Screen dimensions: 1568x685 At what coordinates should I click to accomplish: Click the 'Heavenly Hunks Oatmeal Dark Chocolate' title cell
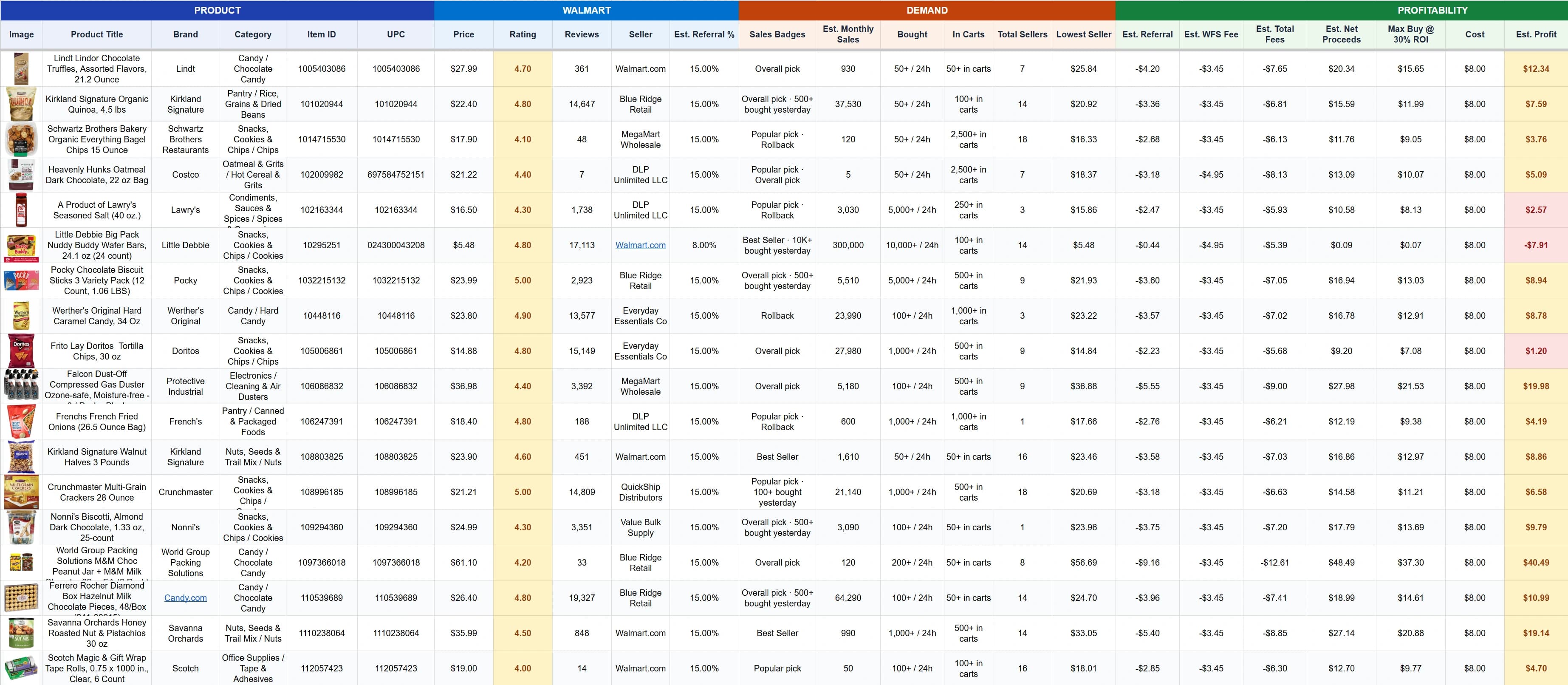(x=97, y=174)
